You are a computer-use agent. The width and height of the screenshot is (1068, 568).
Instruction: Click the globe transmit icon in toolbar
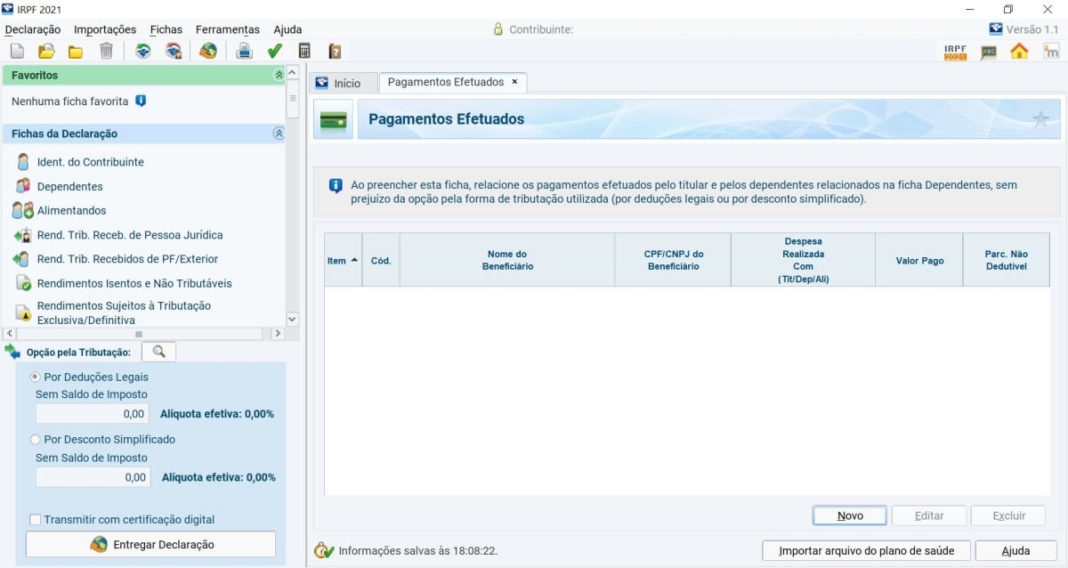pos(208,51)
